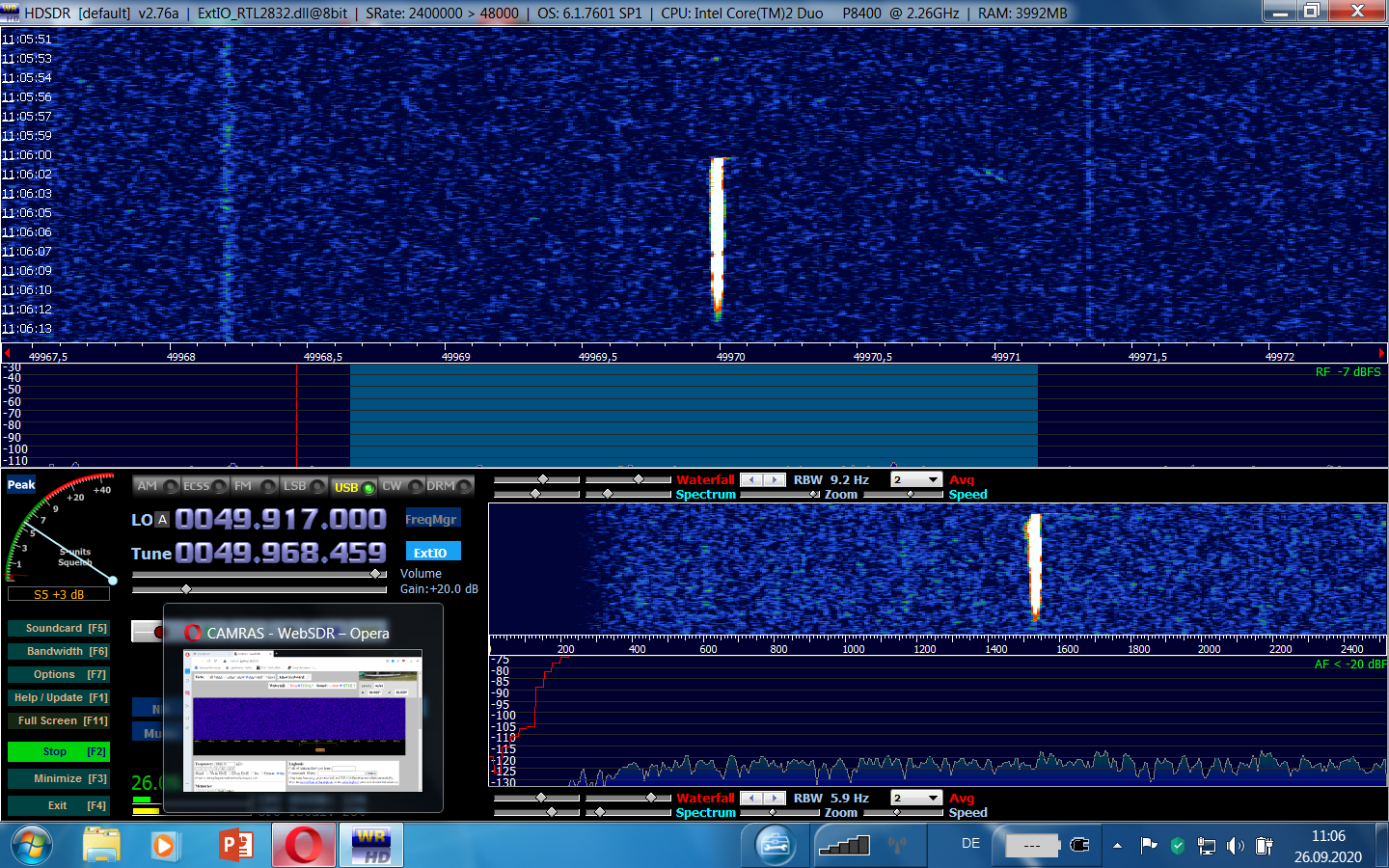Open the ExtIO settings
Image resolution: width=1389 pixels, height=868 pixels.
tap(431, 553)
